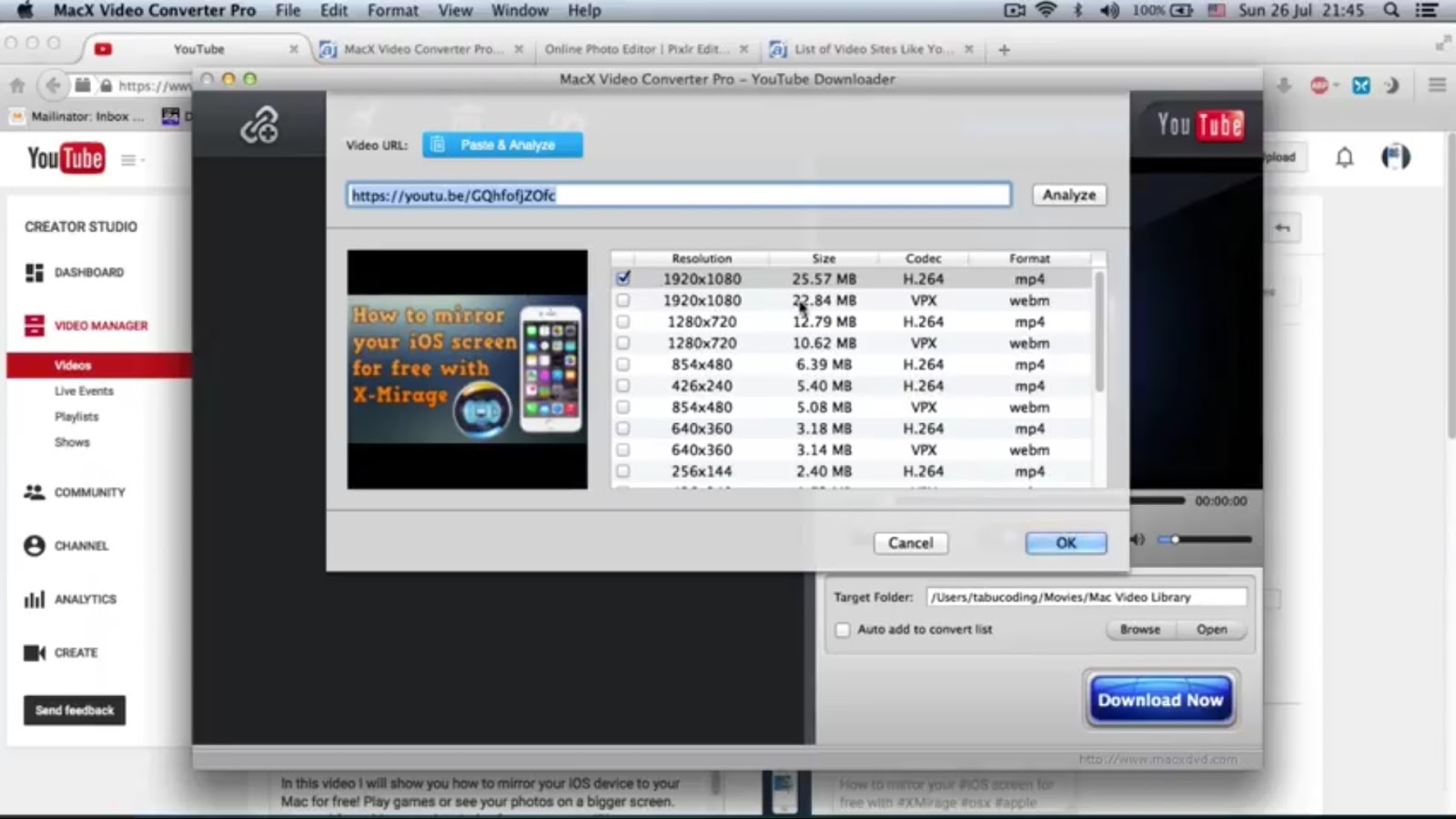
Task: Sort list by Resolution column header
Action: coord(702,258)
